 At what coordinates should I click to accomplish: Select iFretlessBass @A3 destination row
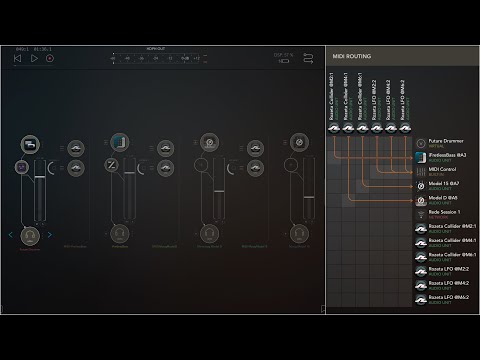tap(446, 158)
